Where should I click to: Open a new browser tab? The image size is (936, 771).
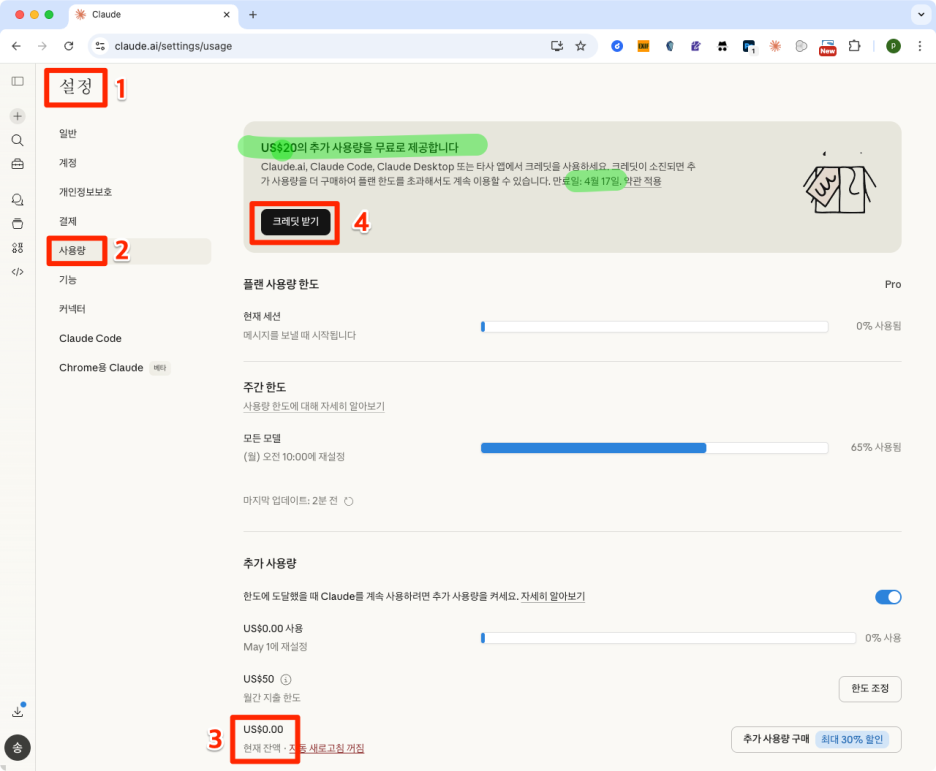pyautogui.click(x=253, y=14)
